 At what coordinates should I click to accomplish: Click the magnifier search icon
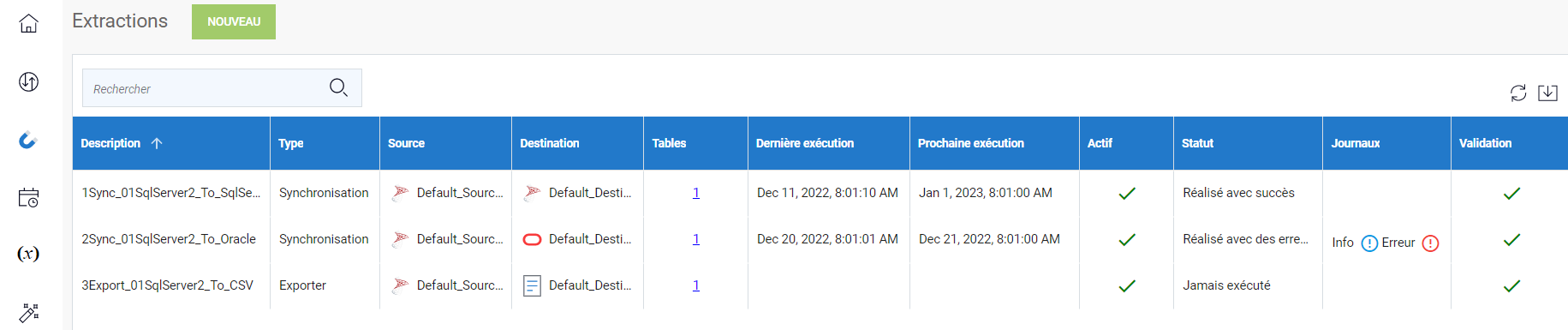pos(338,87)
